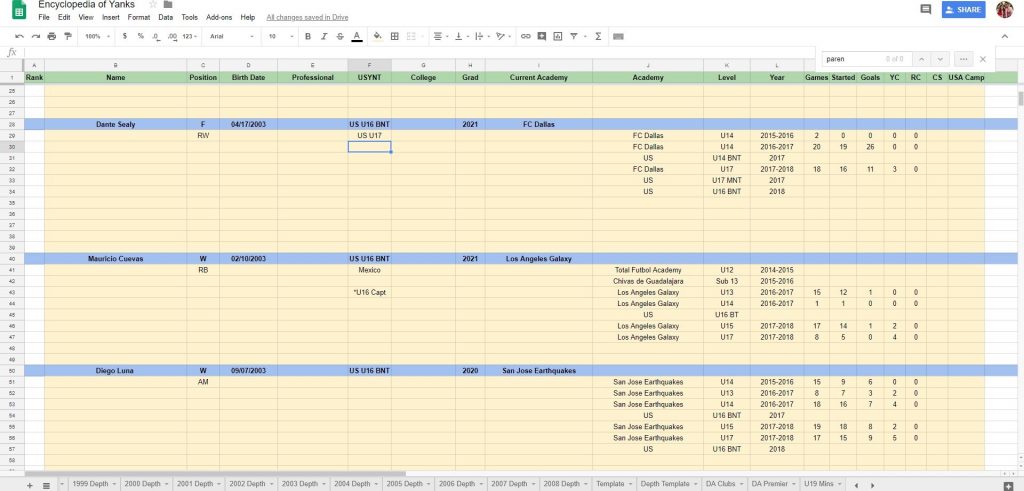Click the Redo arrow in toolbar
The height and width of the screenshot is (491, 1024).
36,37
